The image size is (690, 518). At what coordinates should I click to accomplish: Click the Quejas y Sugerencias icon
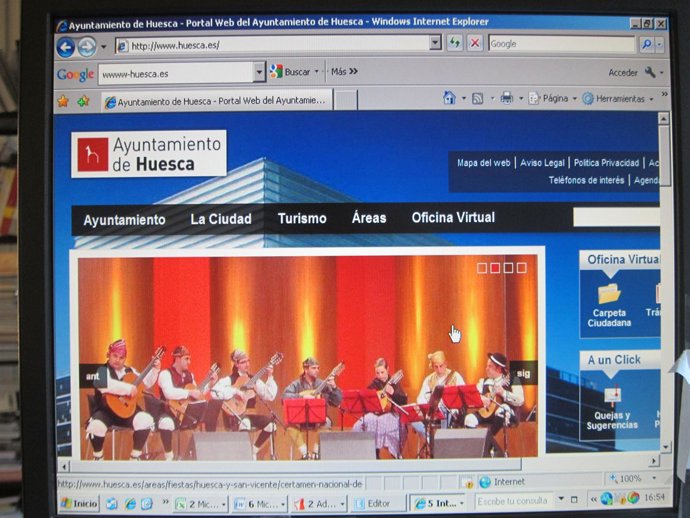tap(611, 396)
